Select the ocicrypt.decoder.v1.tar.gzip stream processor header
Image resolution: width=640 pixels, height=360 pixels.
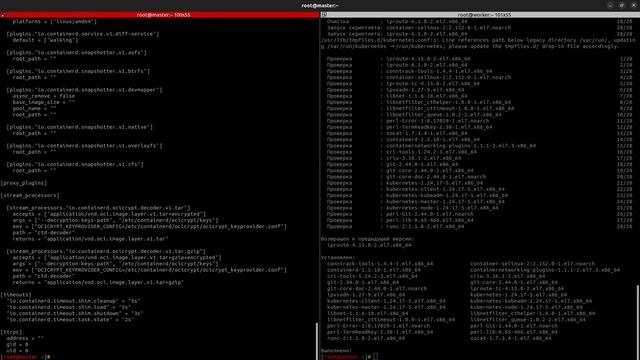tap(106, 251)
